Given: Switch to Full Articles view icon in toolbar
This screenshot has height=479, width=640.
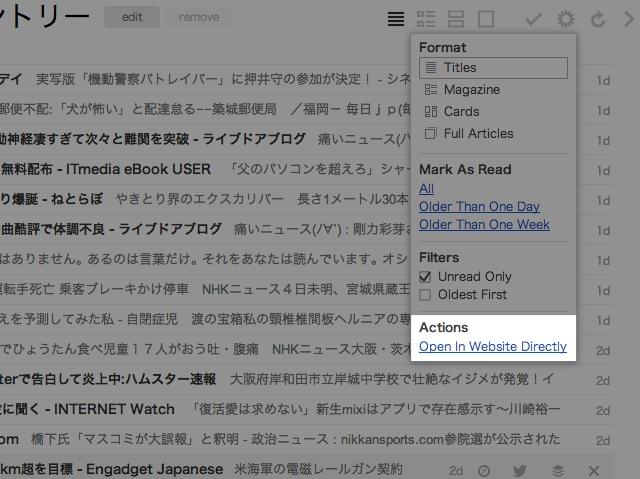Looking at the screenshot, I should tap(486, 19).
